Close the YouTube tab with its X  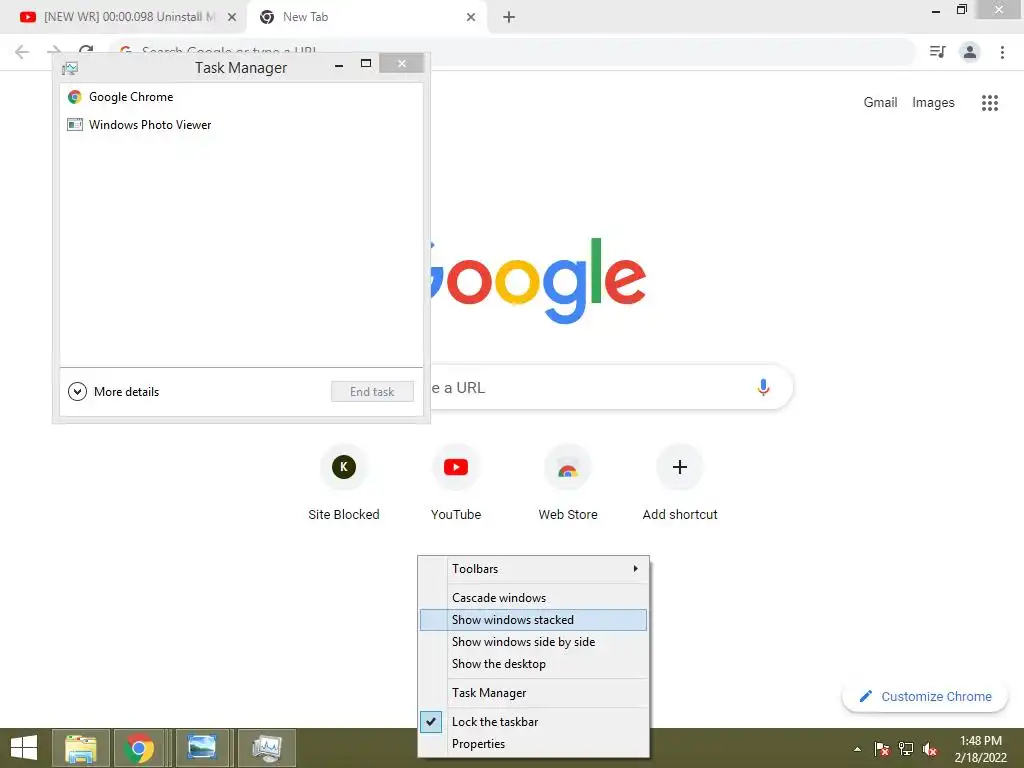(232, 17)
